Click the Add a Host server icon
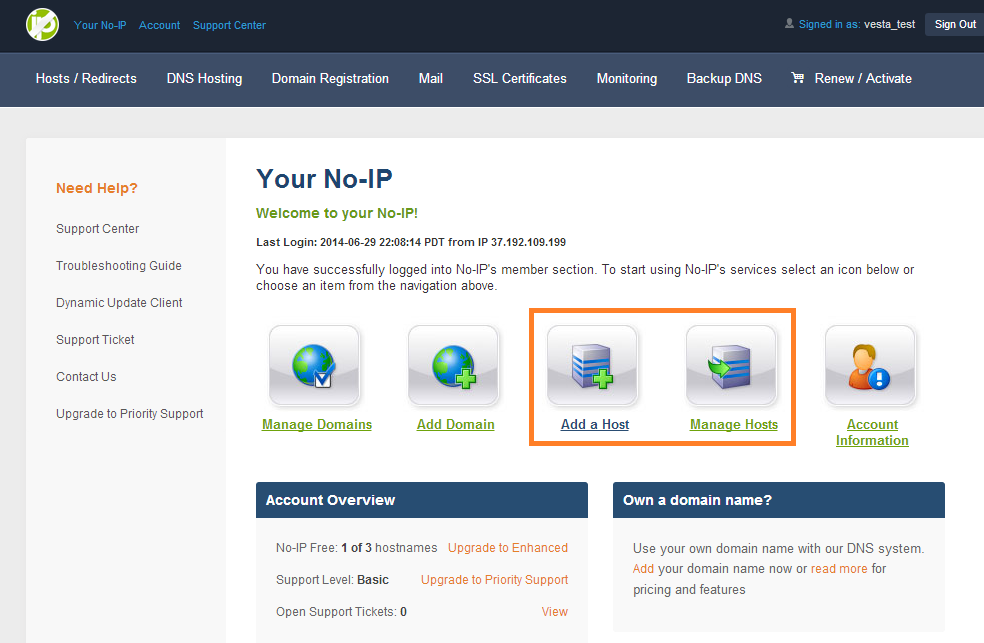The height and width of the screenshot is (643, 984). [x=592, y=365]
